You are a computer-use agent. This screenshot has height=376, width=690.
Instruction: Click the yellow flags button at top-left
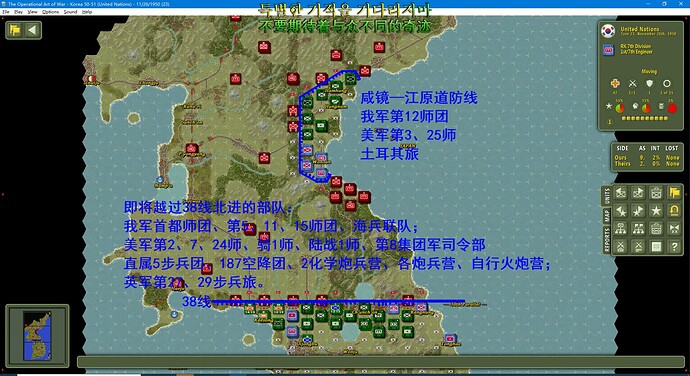pos(15,30)
